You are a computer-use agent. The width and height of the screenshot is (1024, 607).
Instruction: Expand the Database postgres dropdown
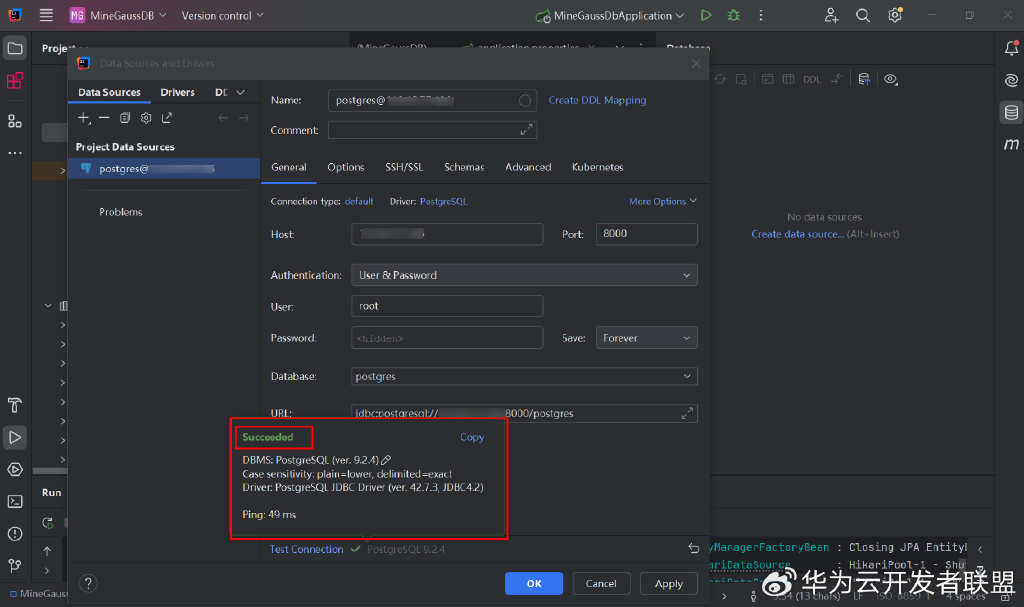point(524,376)
